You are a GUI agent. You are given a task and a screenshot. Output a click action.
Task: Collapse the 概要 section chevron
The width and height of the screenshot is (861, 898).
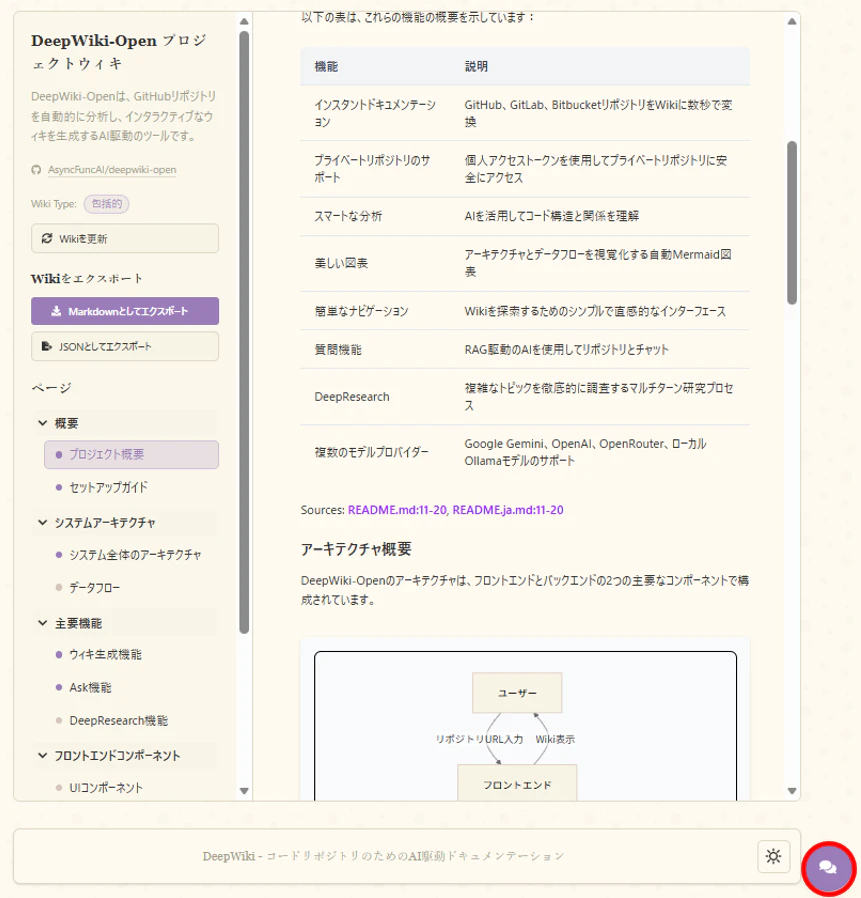pos(42,423)
